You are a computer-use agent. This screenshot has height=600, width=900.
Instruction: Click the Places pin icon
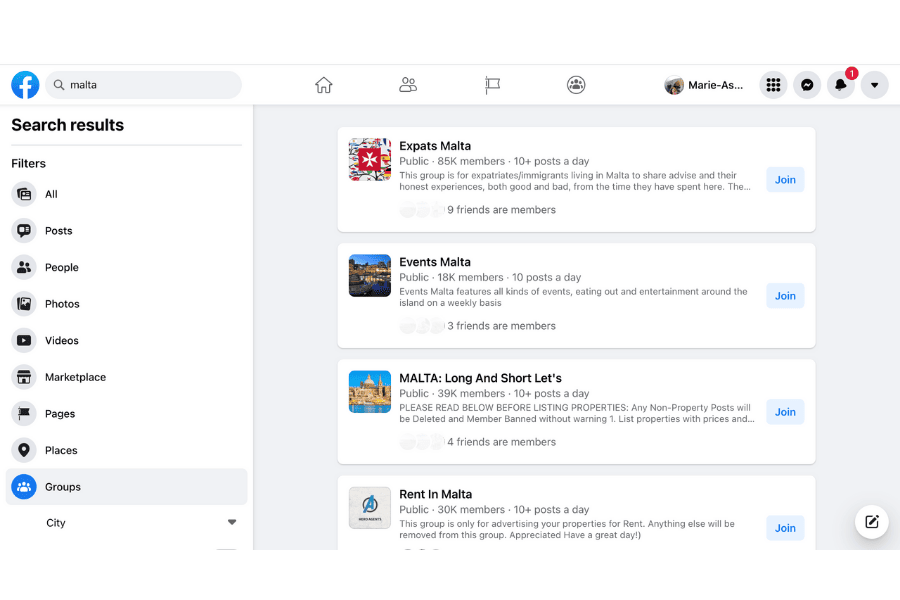[x=24, y=450]
